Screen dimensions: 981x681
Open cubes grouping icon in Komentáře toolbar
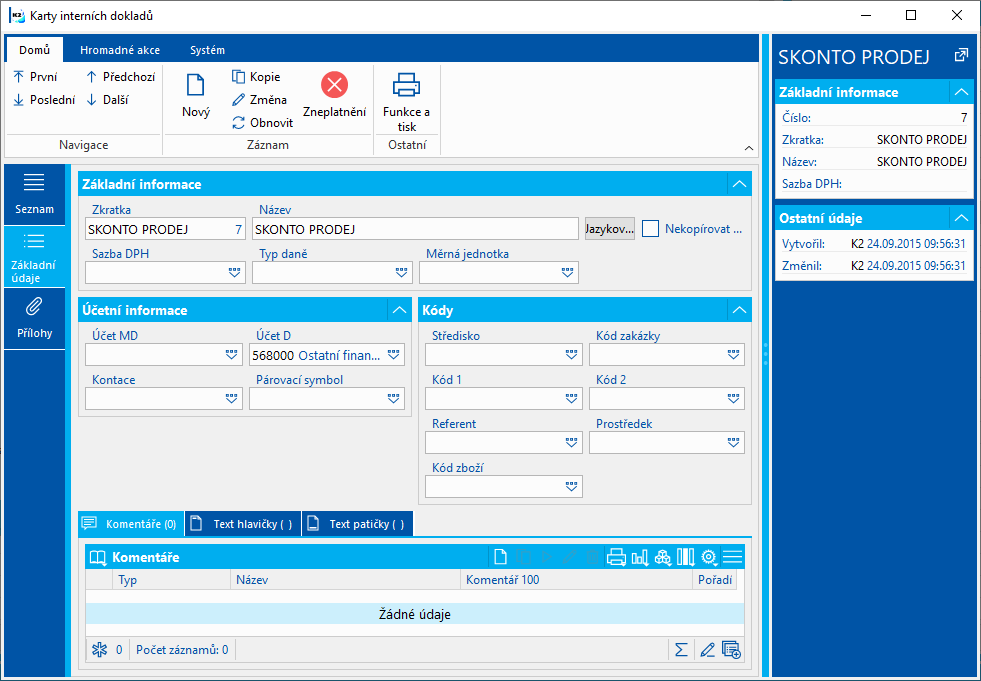click(x=663, y=557)
